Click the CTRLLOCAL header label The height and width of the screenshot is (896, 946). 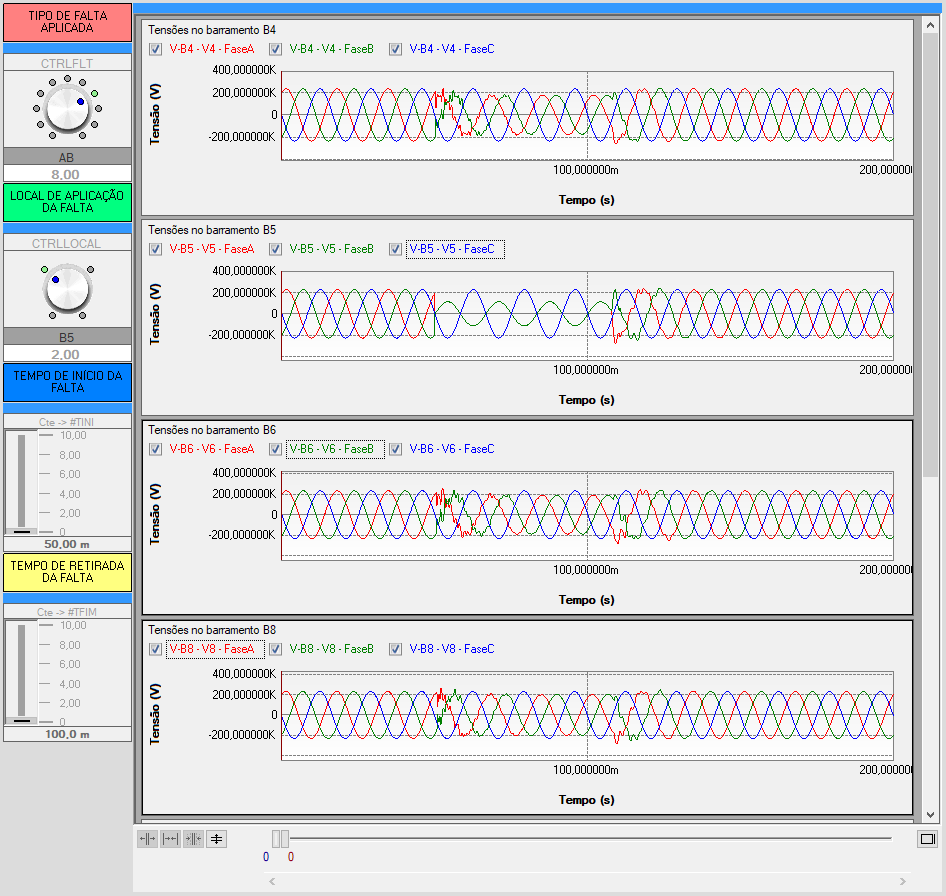coord(67,244)
